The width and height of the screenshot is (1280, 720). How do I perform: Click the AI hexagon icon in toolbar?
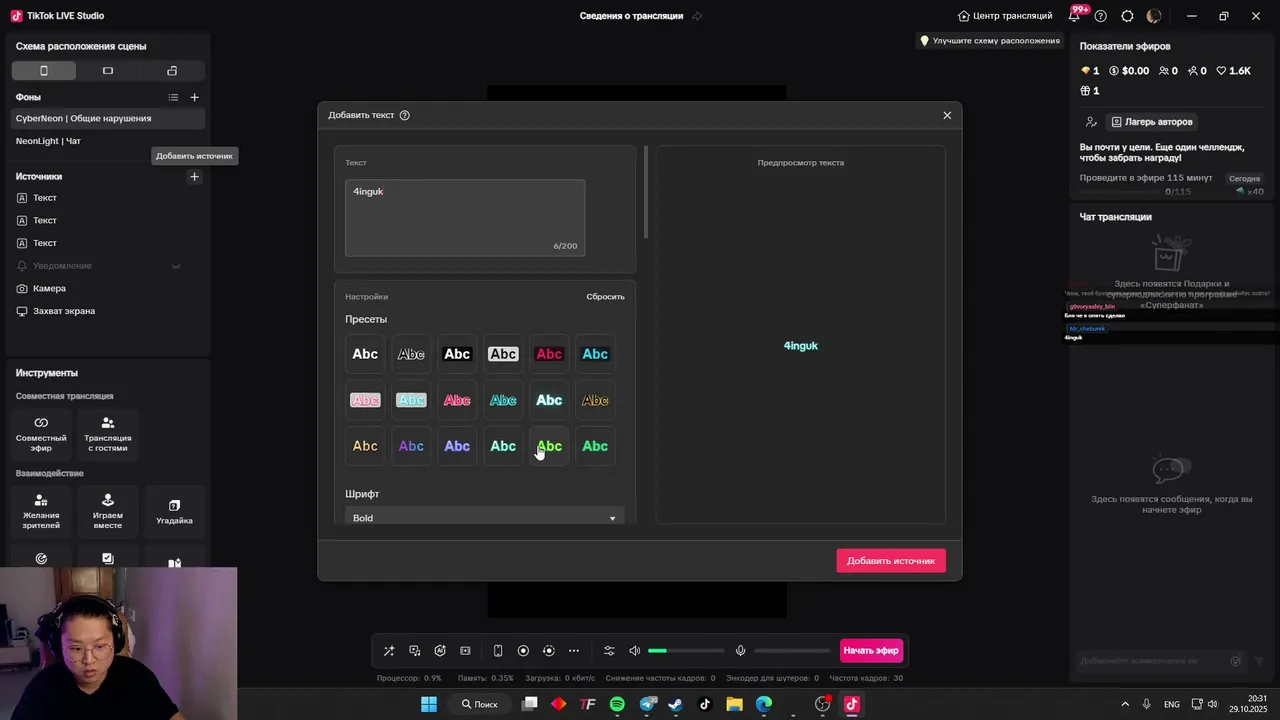(440, 651)
